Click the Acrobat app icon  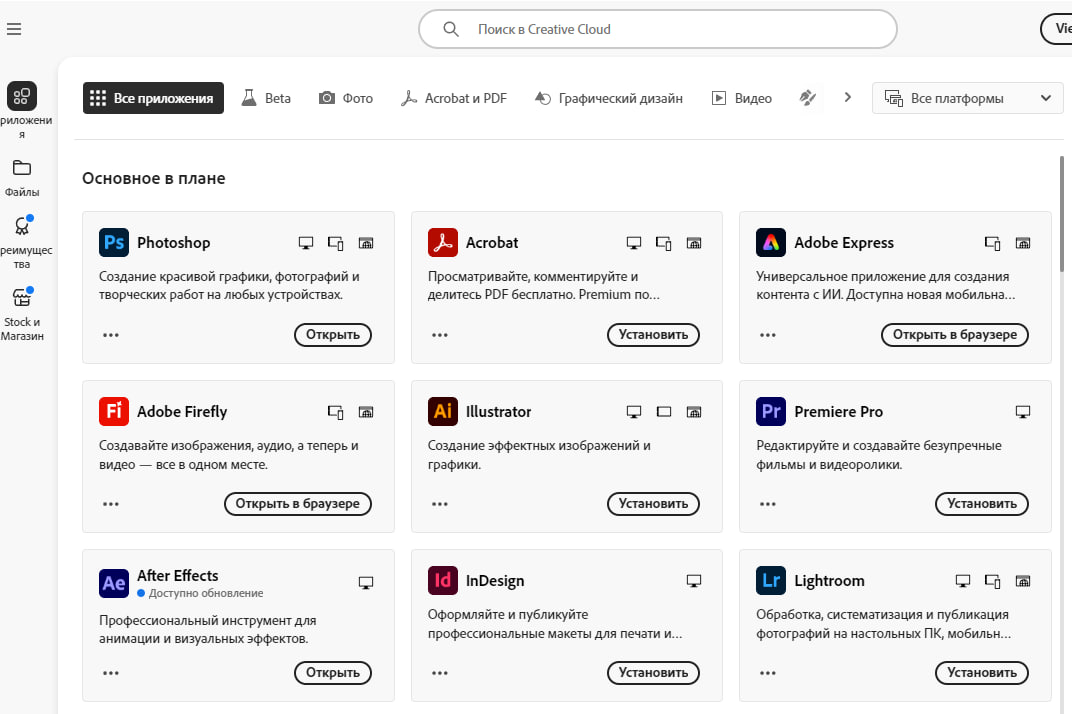pos(443,243)
